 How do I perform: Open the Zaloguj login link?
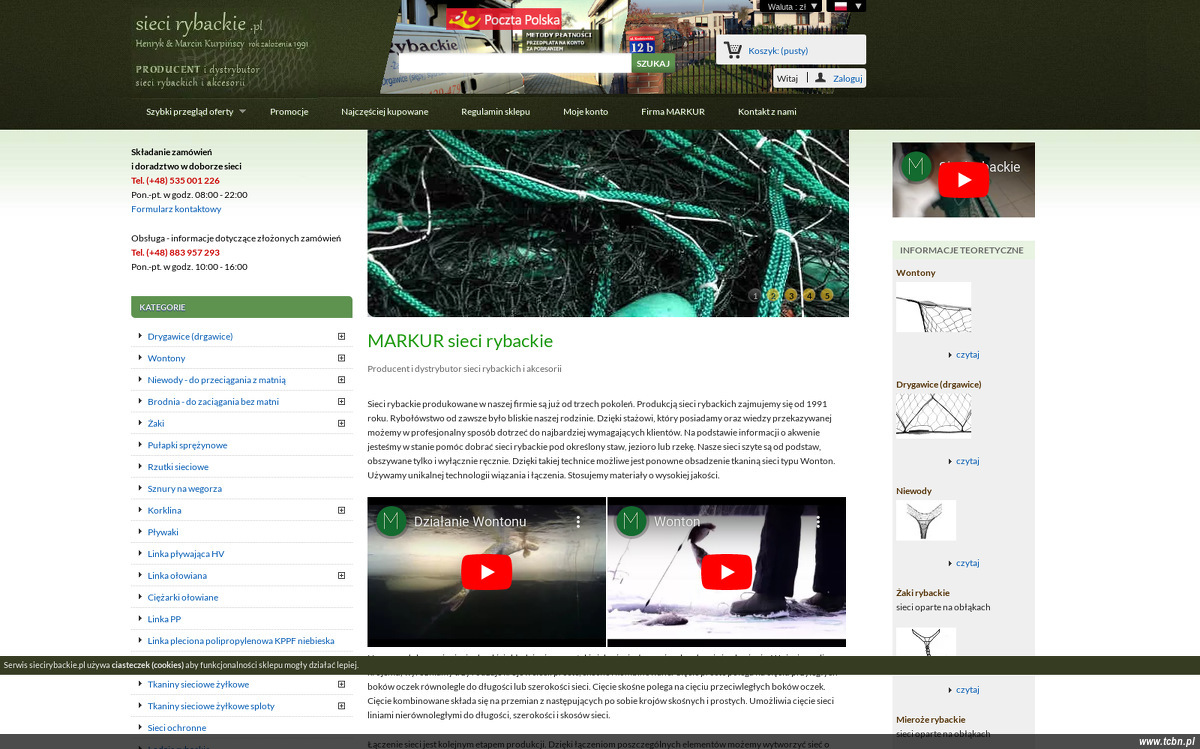(x=848, y=78)
